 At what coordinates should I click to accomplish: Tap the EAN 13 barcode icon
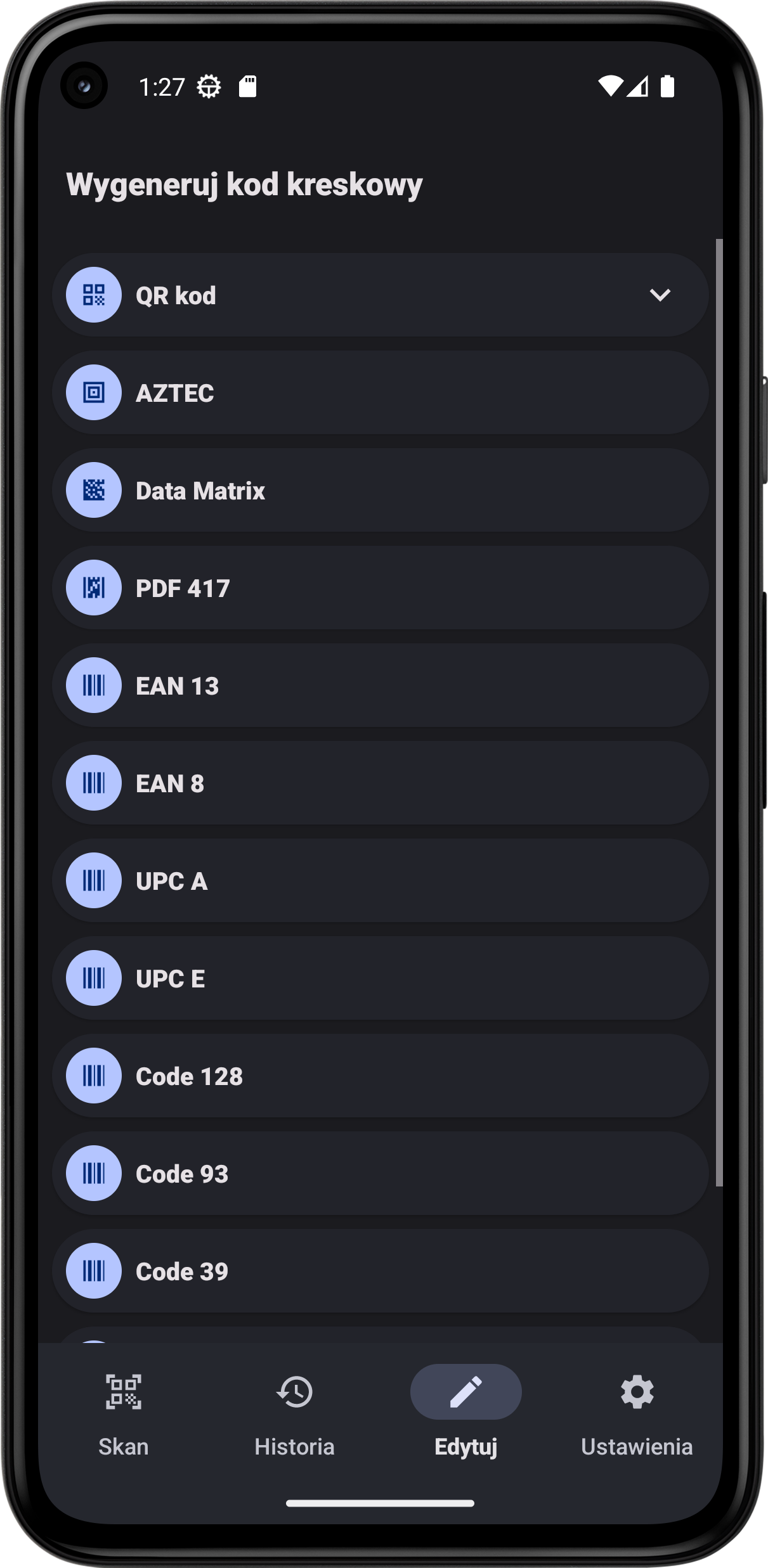point(94,685)
